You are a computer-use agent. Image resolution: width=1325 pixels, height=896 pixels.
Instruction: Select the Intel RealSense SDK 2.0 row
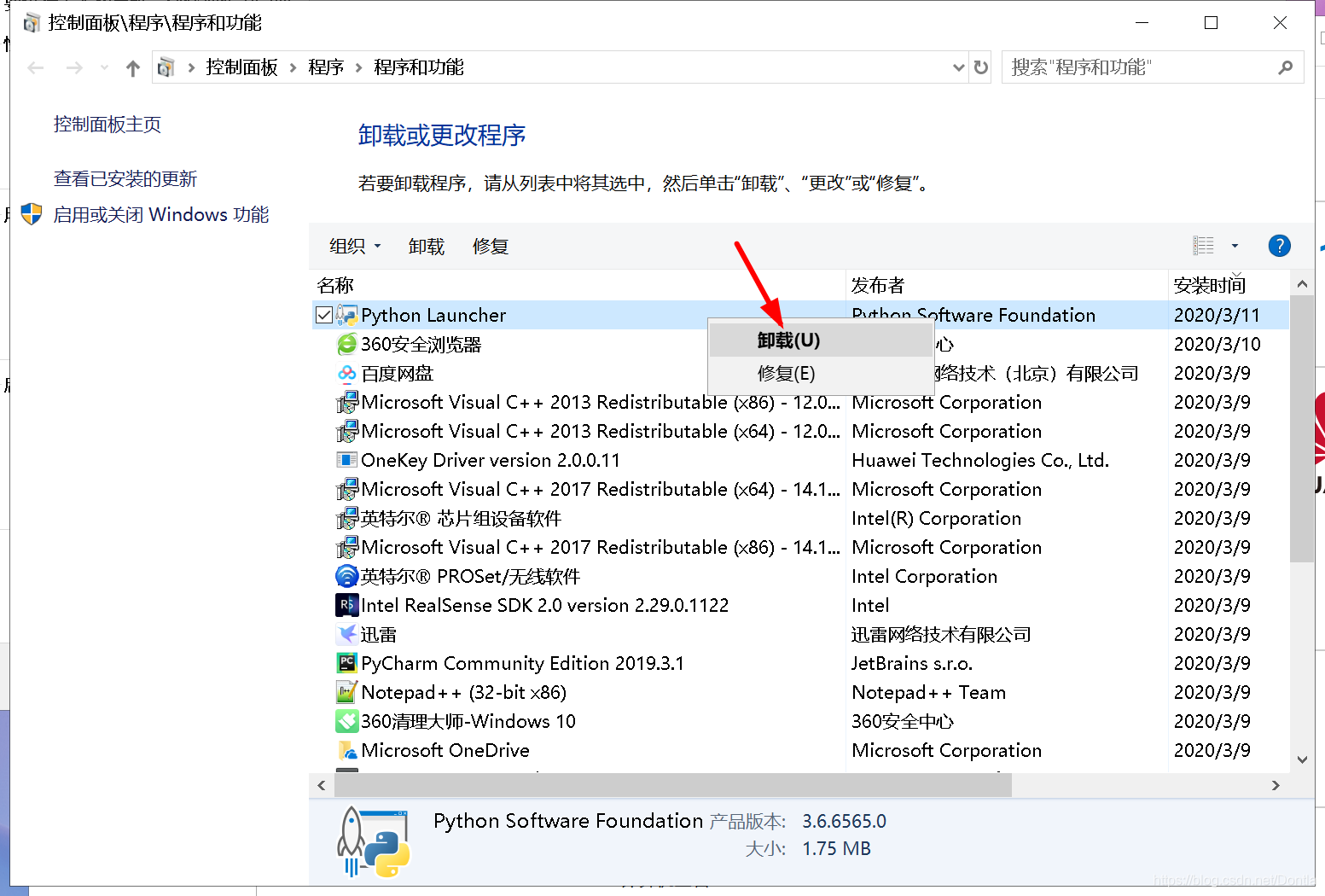(800, 605)
